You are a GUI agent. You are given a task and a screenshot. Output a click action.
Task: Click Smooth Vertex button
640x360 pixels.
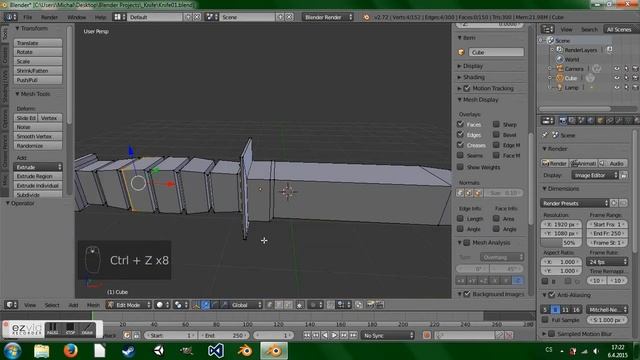[x=38, y=136]
